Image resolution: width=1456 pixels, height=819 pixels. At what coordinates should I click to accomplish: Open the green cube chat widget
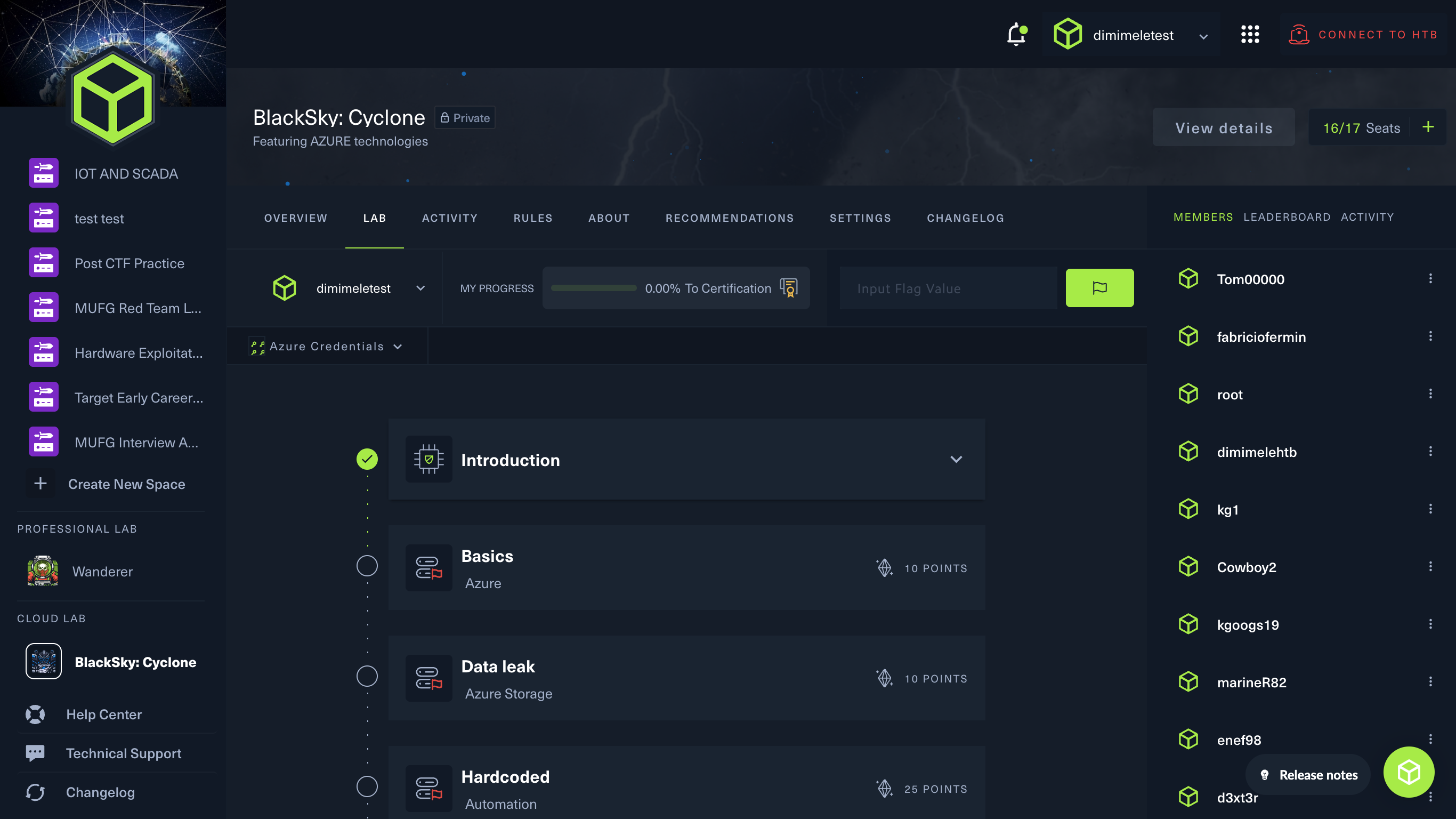click(1409, 772)
